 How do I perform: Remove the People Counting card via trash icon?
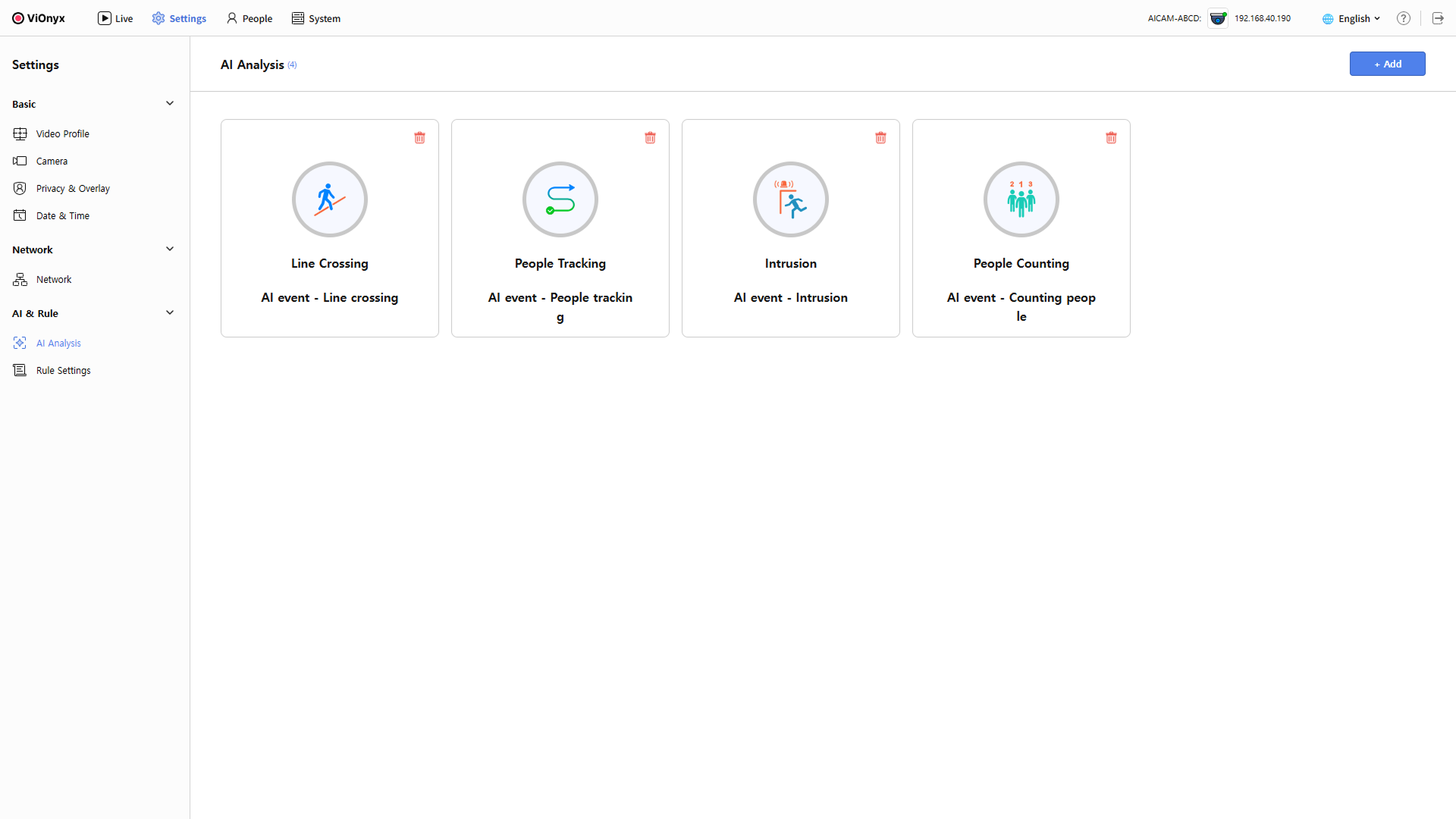click(1111, 138)
